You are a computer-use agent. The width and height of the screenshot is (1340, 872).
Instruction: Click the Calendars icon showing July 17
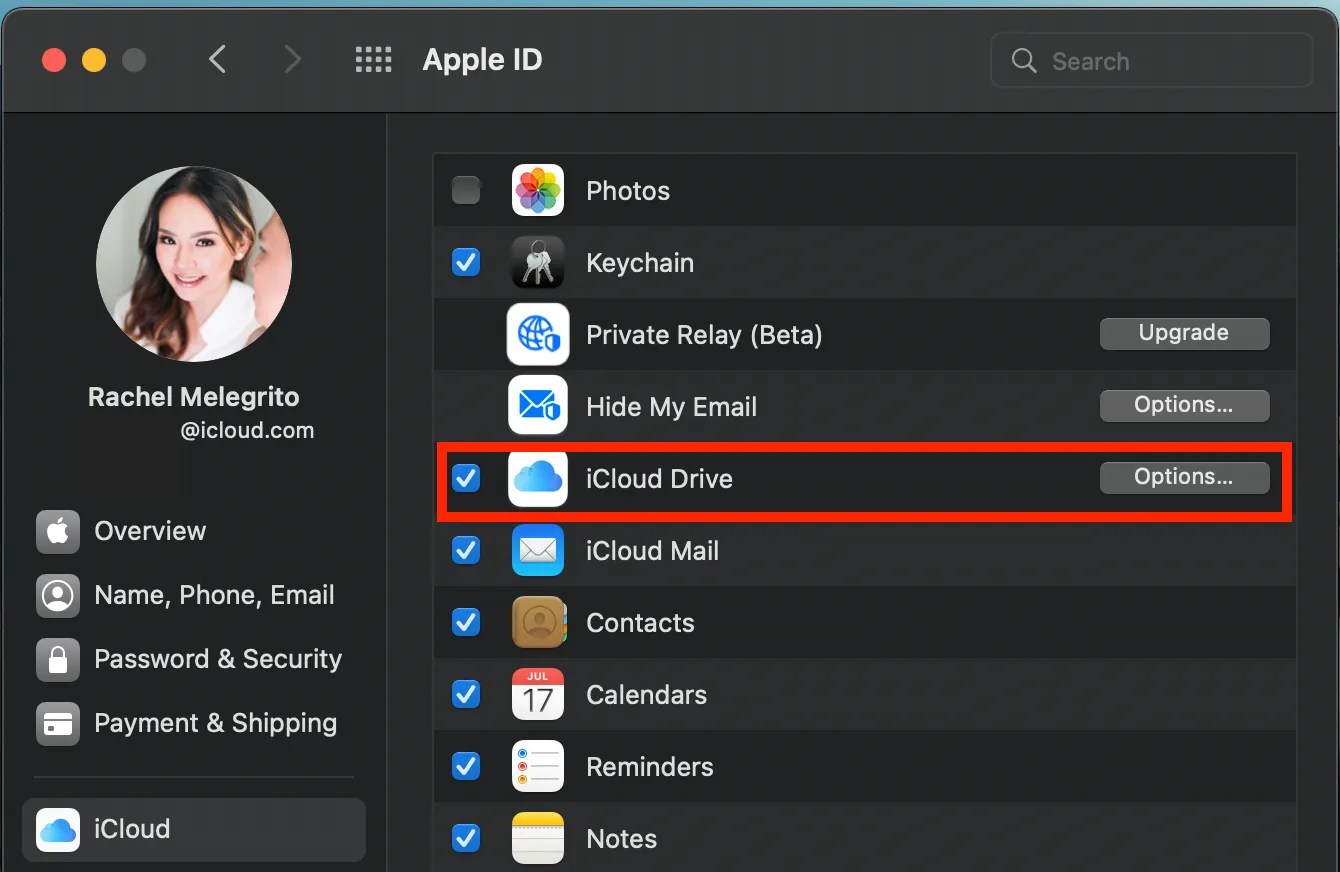click(x=537, y=694)
